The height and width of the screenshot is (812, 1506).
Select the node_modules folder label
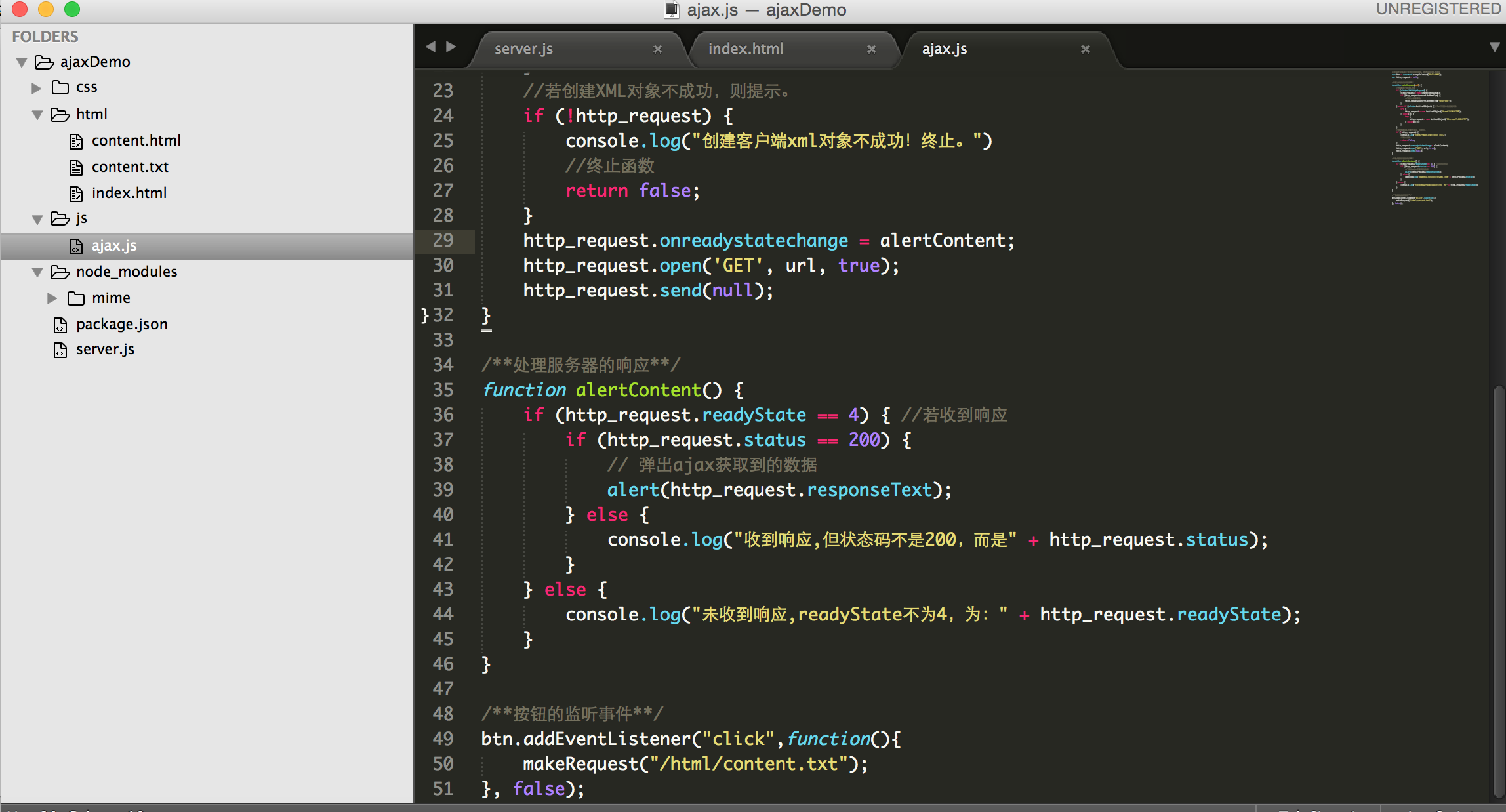click(127, 272)
